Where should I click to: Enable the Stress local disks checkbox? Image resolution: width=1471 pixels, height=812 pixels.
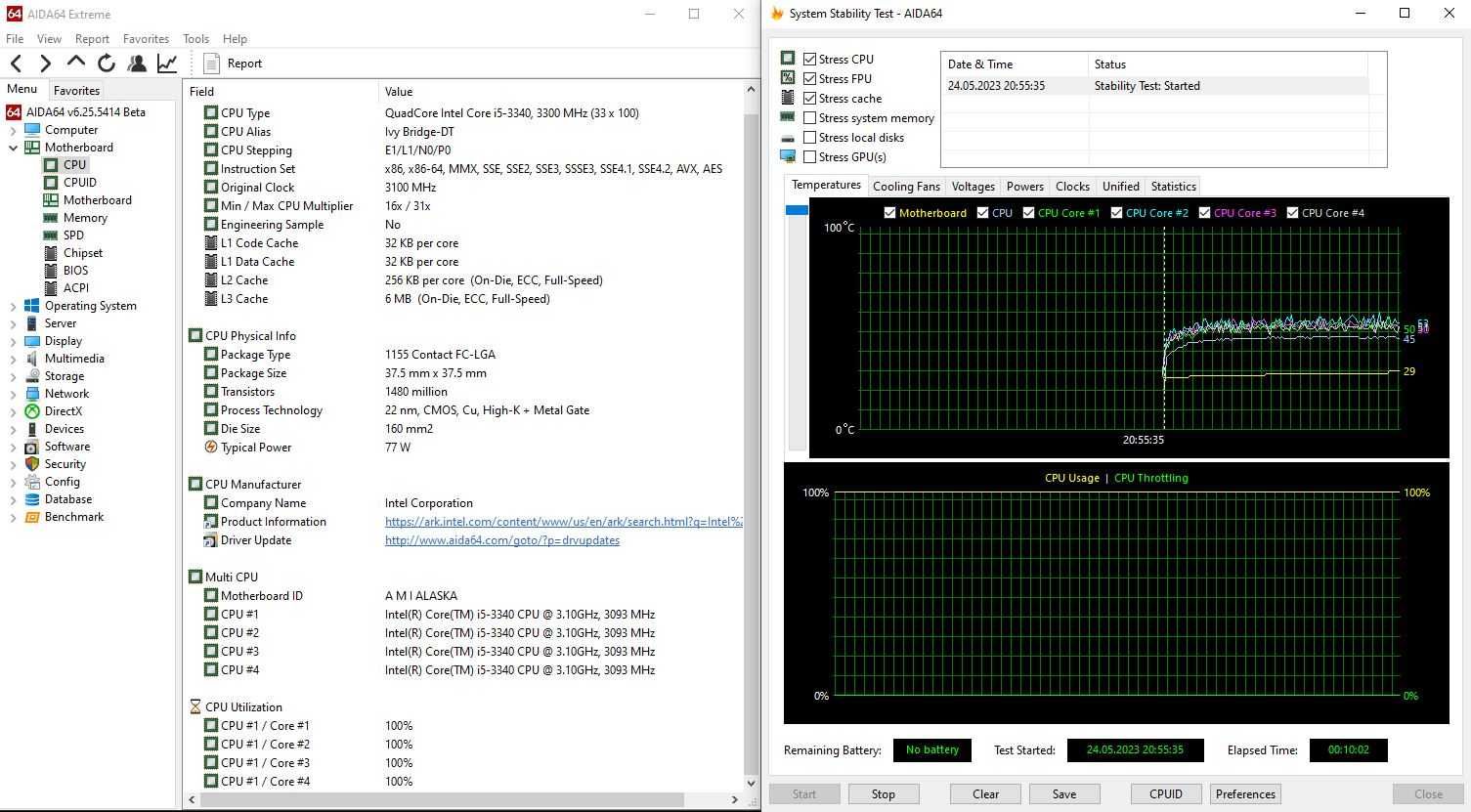(x=809, y=138)
